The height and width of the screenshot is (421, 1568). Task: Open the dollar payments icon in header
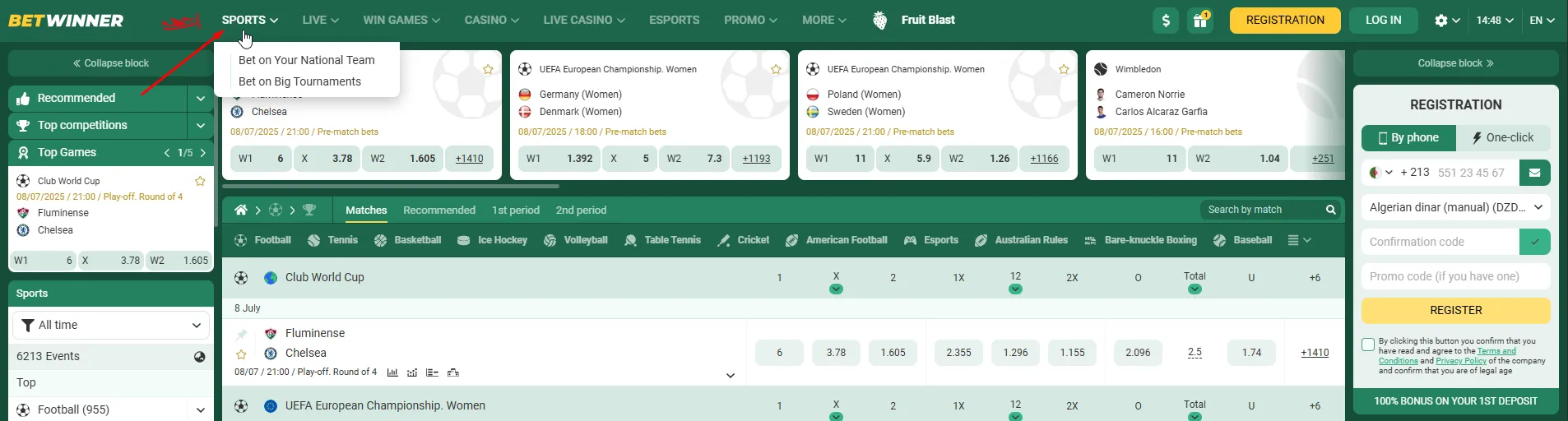pos(1166,21)
